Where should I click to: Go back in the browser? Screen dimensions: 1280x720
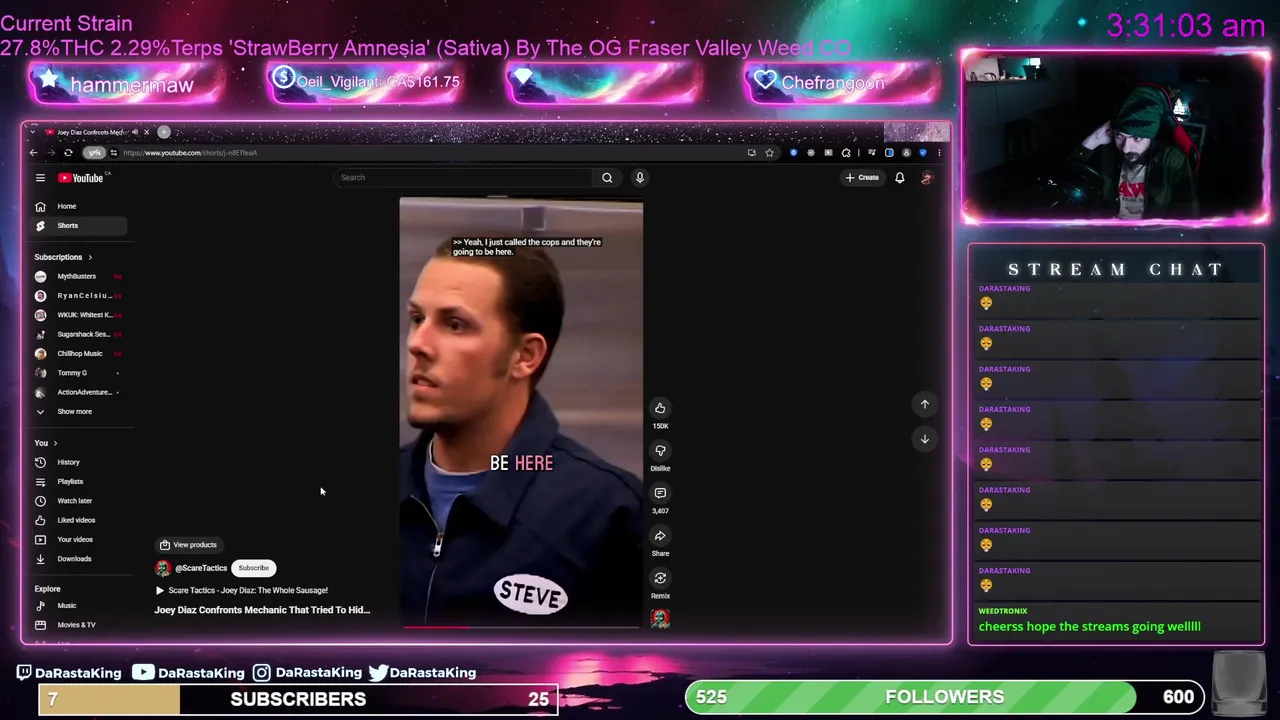click(33, 153)
